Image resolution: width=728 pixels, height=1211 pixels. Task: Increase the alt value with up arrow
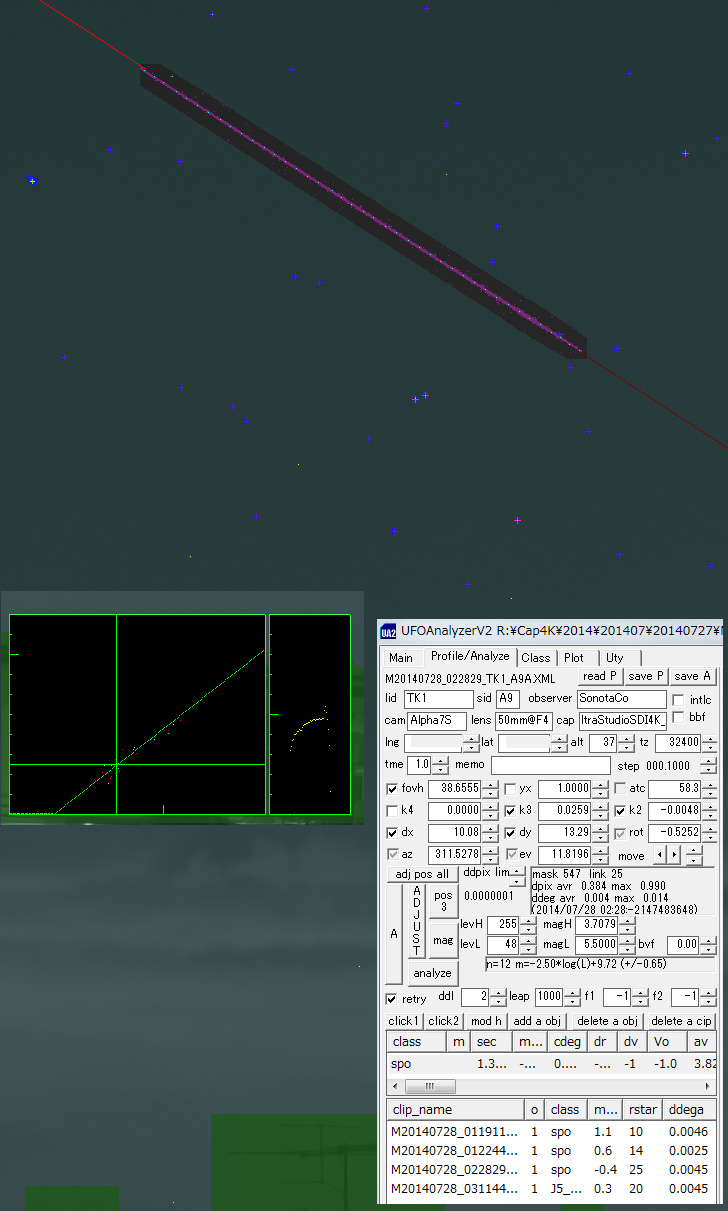(627, 738)
